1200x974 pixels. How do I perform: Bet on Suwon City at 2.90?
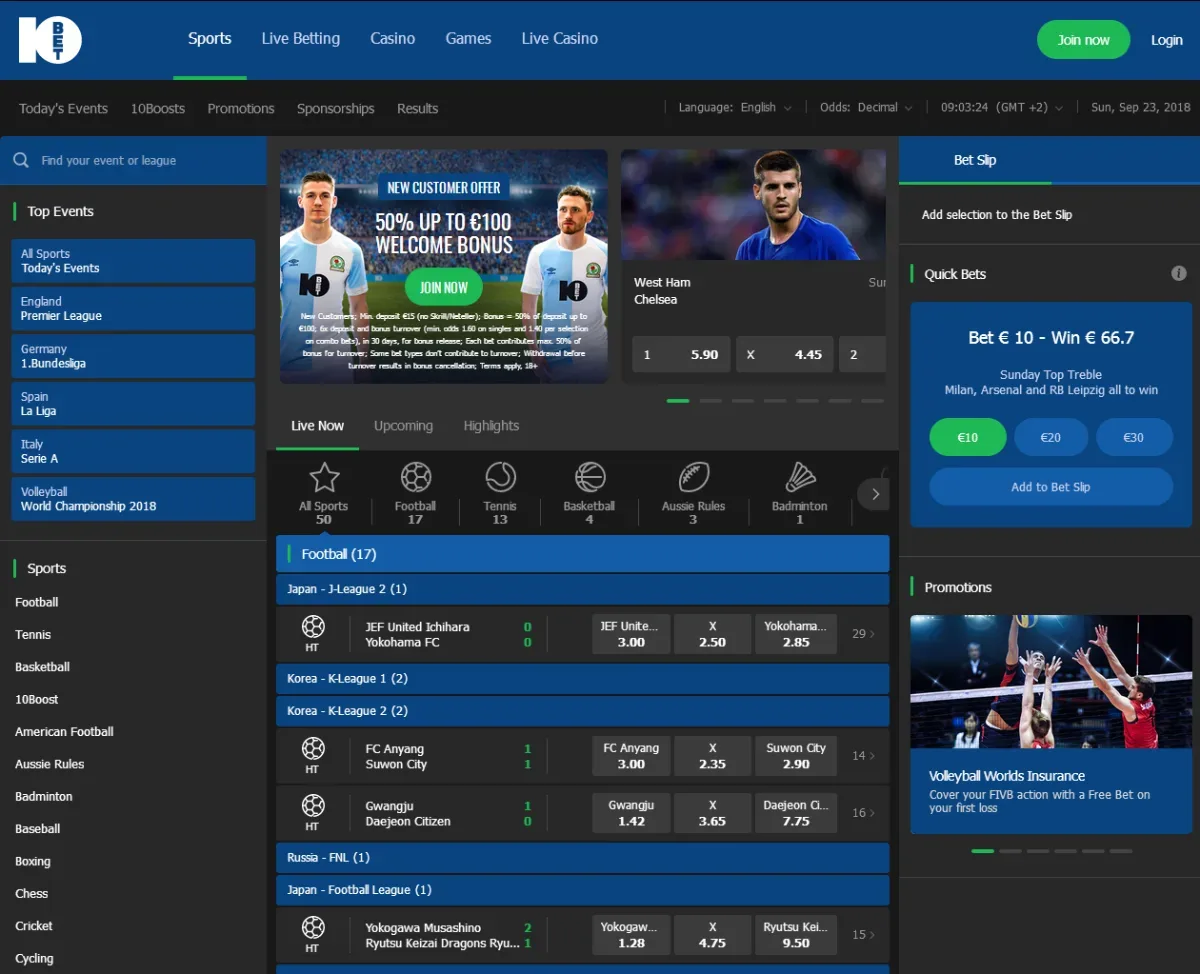[x=796, y=756]
